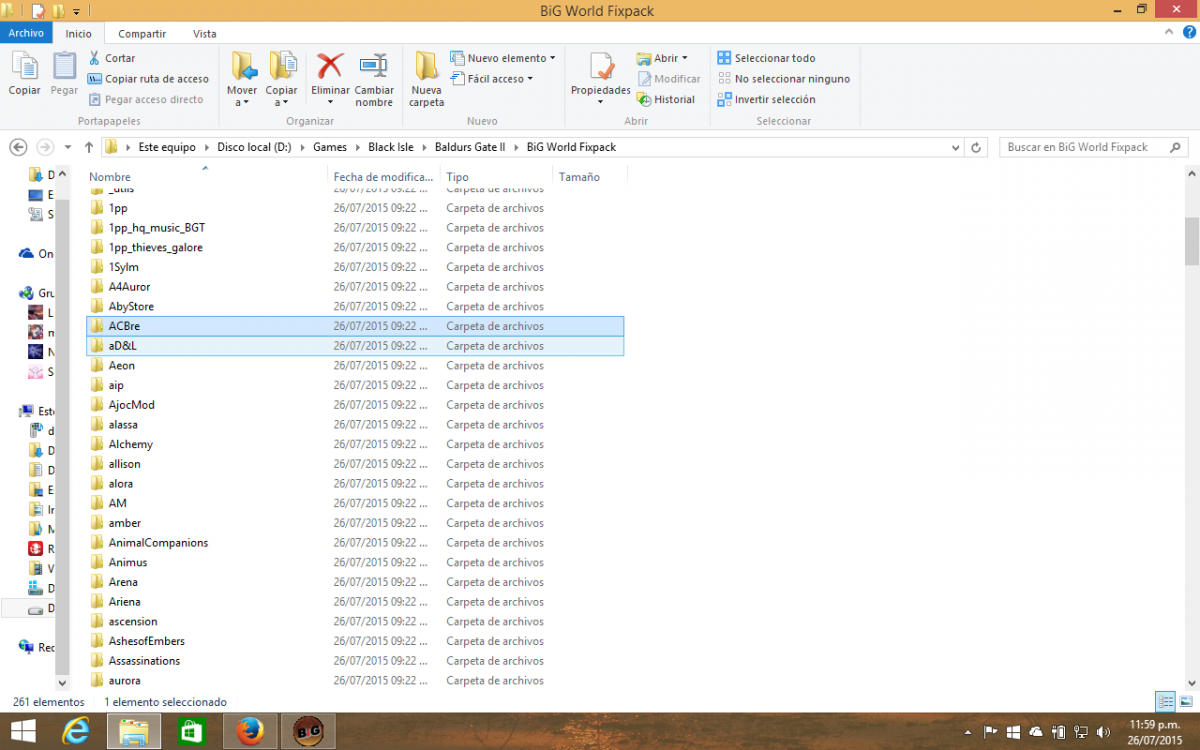1200x750 pixels.
Task: Sort by Fecha de modificación column
Action: 384,177
